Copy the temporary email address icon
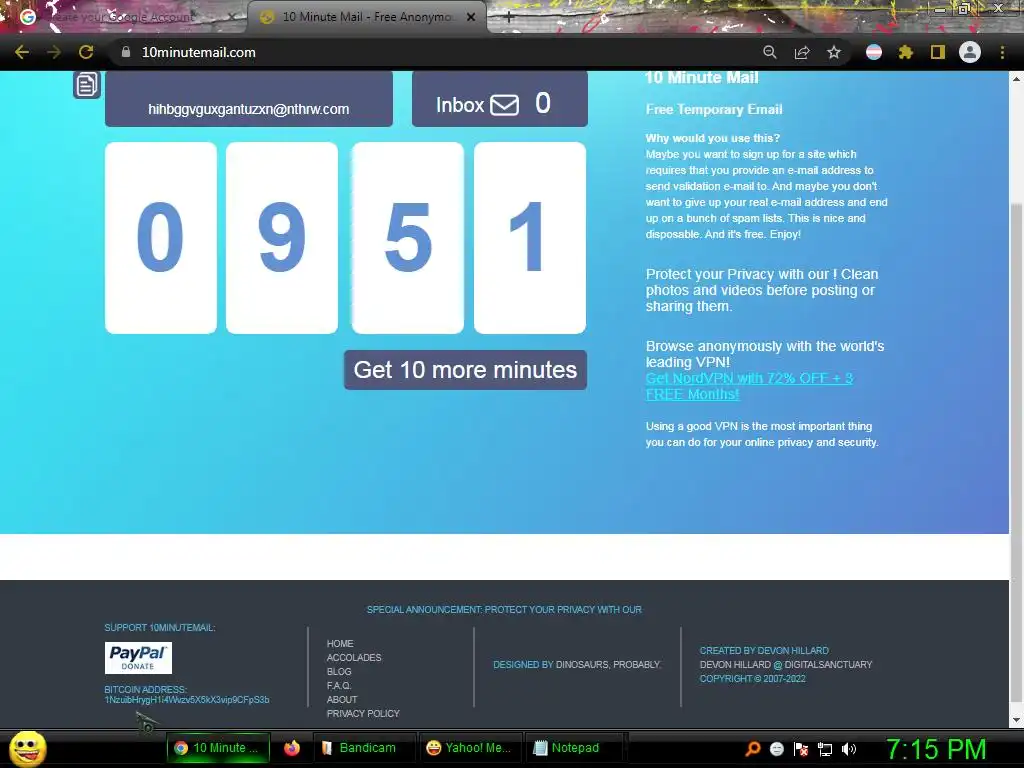The width and height of the screenshot is (1024, 768). [x=86, y=85]
